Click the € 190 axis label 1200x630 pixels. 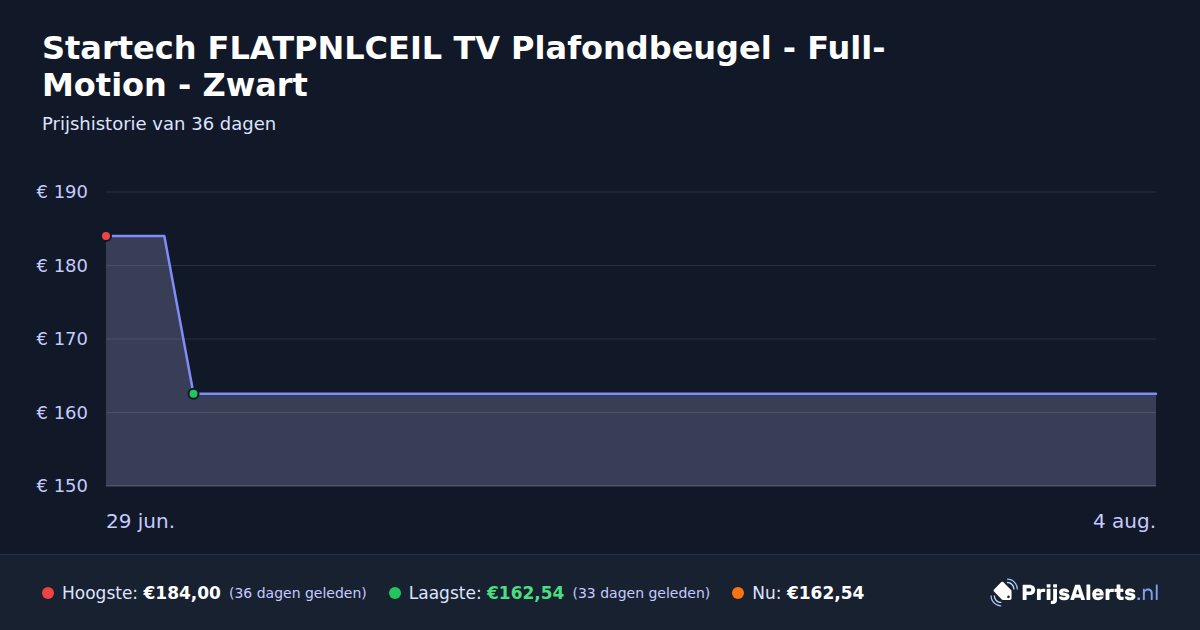point(63,192)
